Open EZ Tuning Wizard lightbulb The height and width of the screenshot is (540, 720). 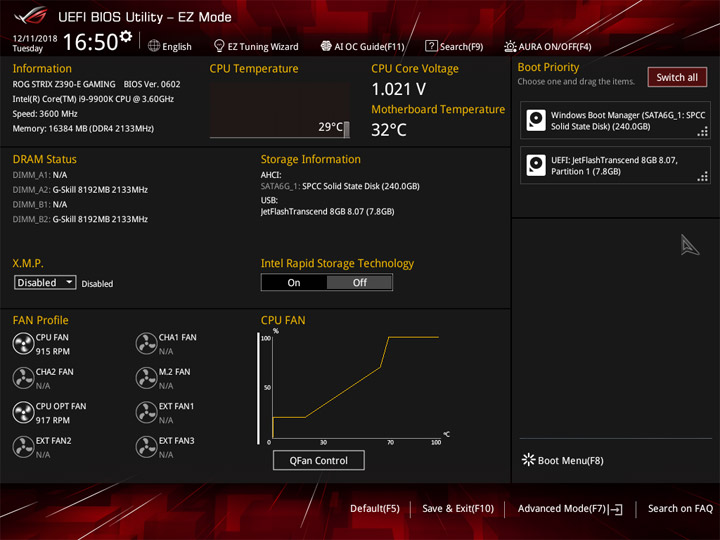pos(219,46)
